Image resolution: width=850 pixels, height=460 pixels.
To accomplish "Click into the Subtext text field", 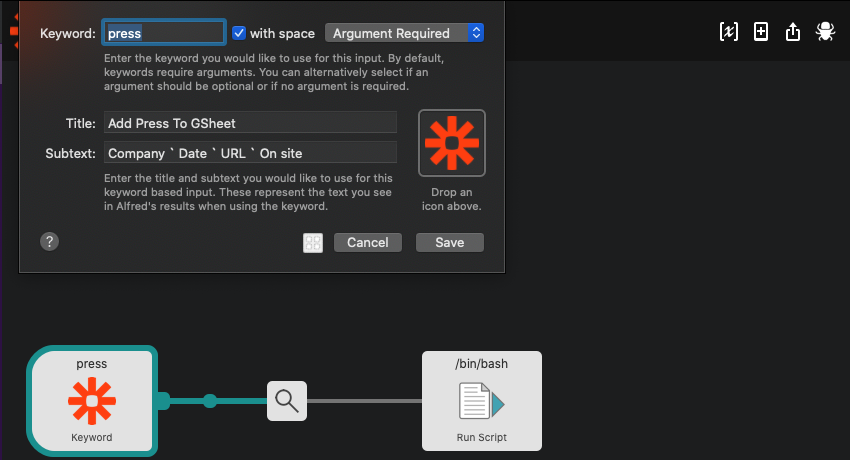I will click(250, 153).
